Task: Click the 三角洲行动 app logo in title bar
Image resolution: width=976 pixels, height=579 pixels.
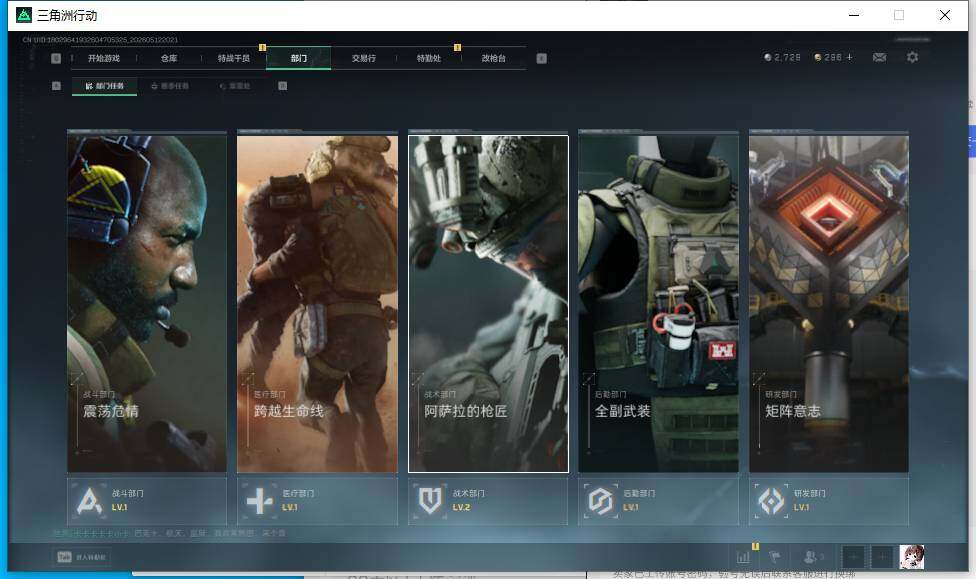Action: coord(24,15)
